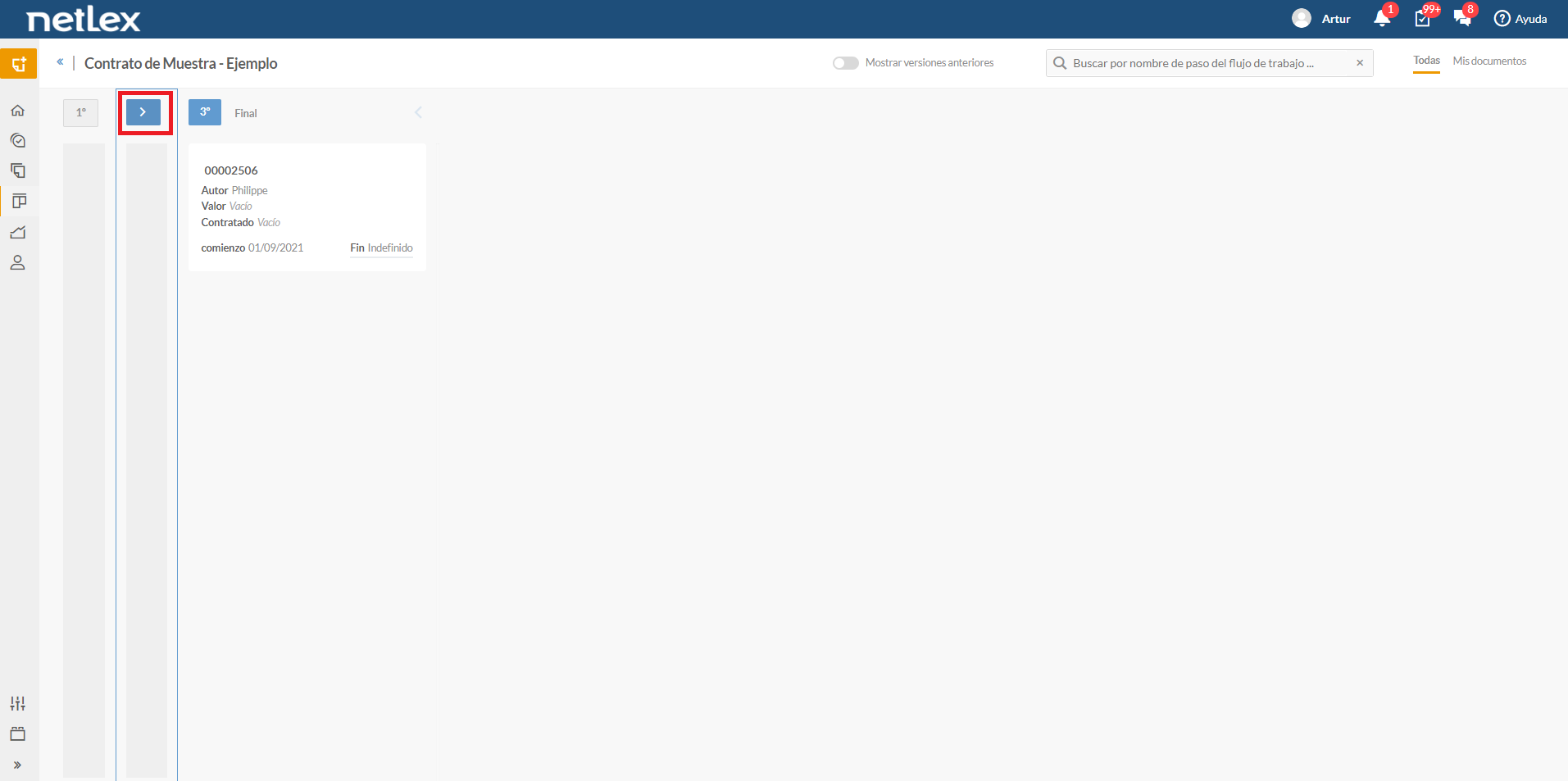Open contract card 00002506
Image resolution: width=1568 pixels, height=781 pixels.
(307, 207)
